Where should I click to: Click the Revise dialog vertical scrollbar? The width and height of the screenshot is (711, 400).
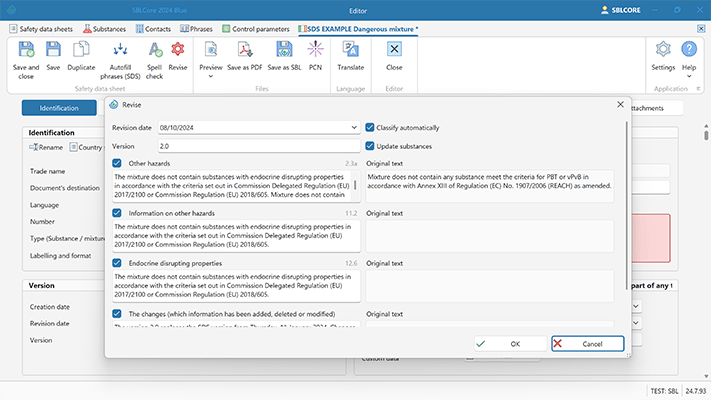pos(627,204)
